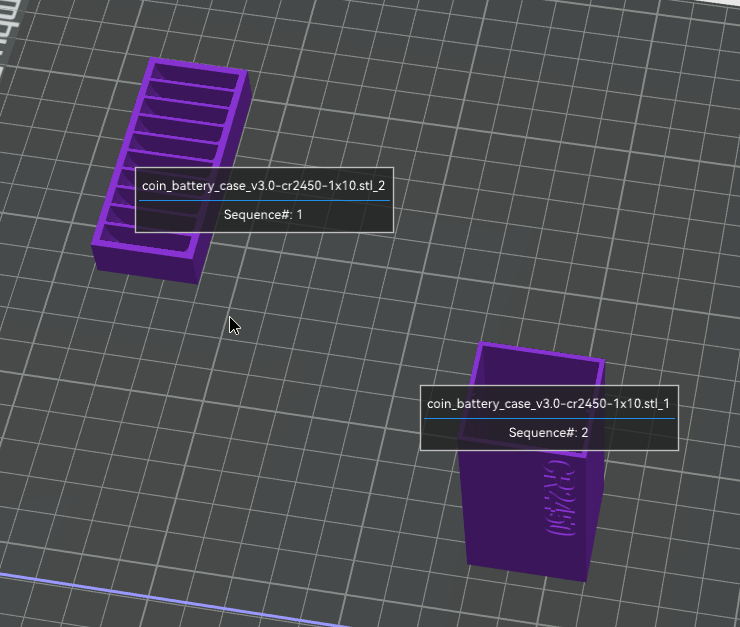Click the 'Sequence#: 2' text

point(548,433)
